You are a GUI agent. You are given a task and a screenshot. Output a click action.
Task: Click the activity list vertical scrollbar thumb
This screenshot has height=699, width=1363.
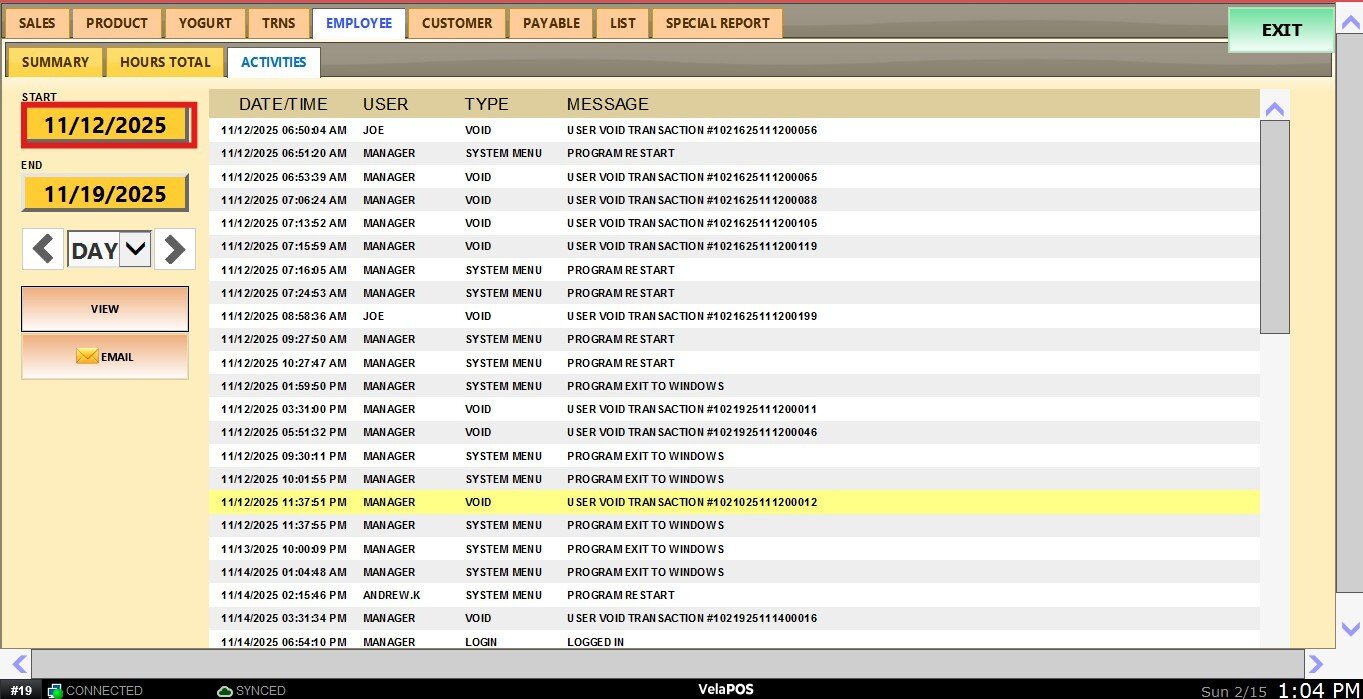coord(1274,226)
